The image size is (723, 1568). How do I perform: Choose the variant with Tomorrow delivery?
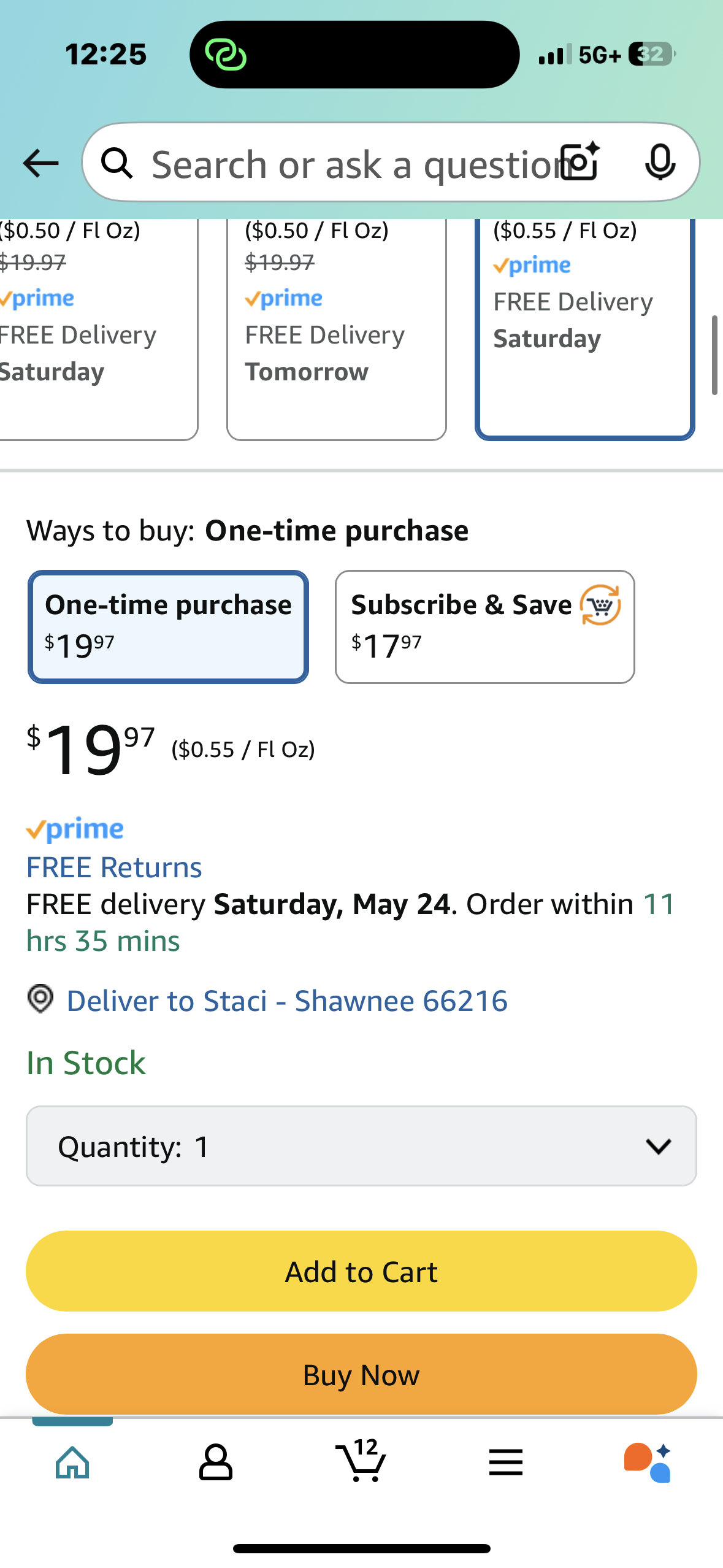point(337,329)
